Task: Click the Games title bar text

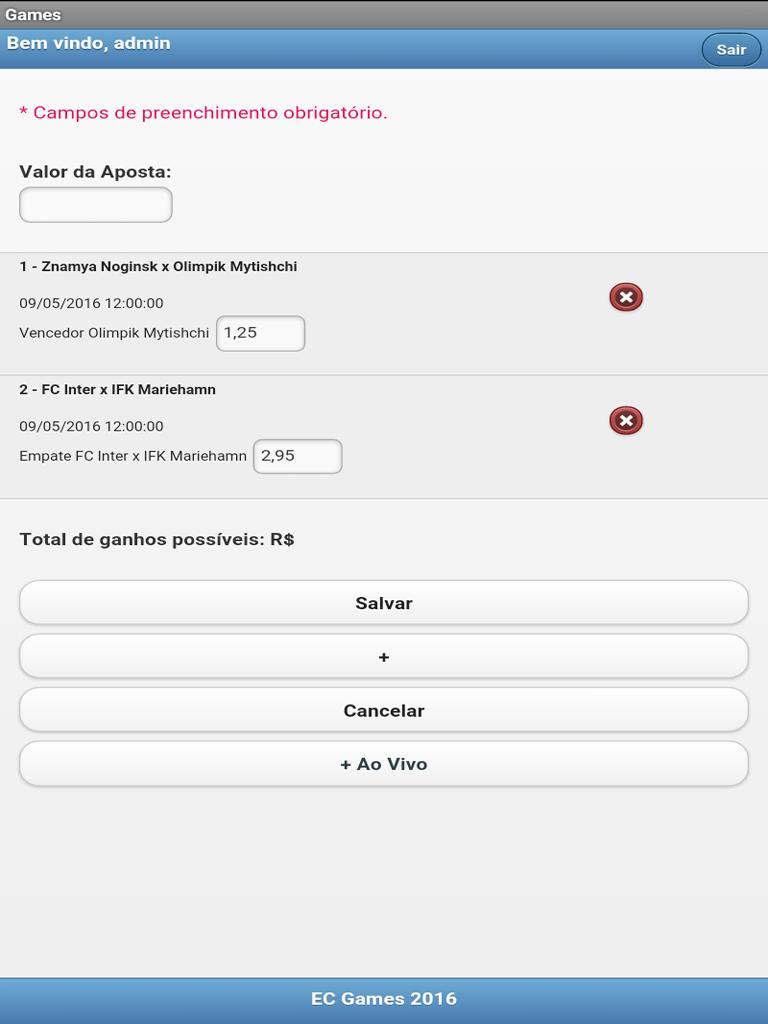Action: 33,15
